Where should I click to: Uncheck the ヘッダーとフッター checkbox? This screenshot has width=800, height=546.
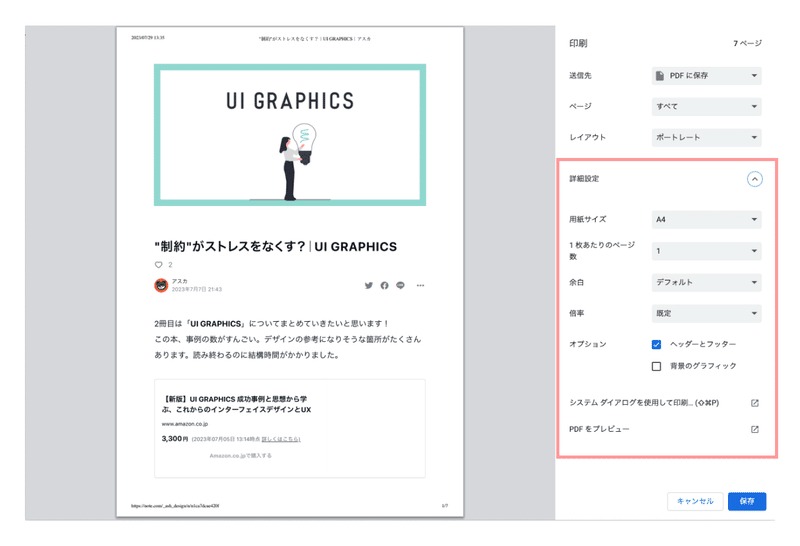tap(656, 344)
